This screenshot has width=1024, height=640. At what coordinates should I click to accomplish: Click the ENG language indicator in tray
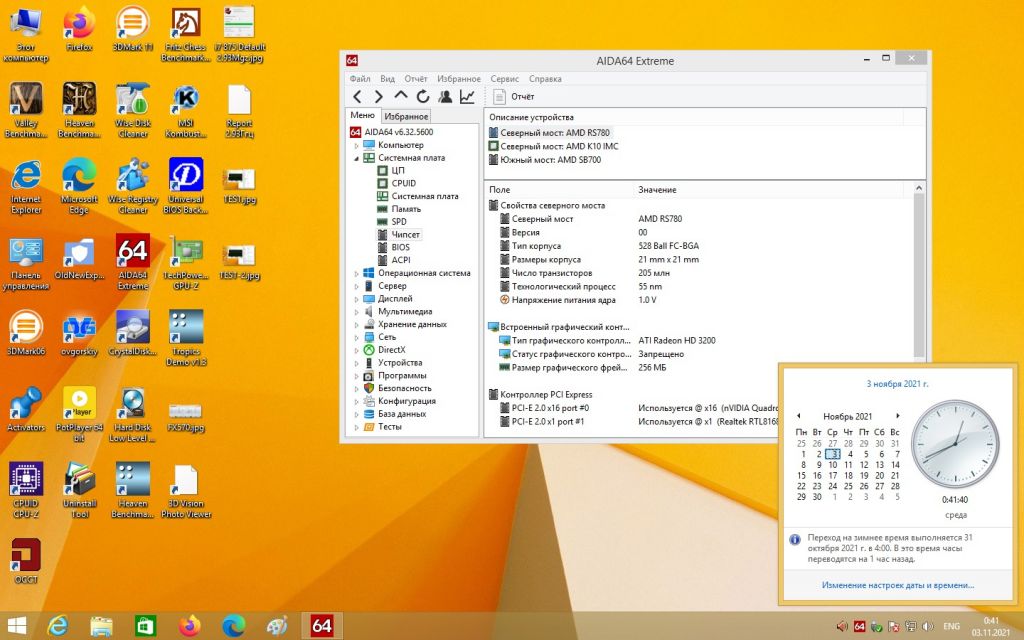click(952, 626)
